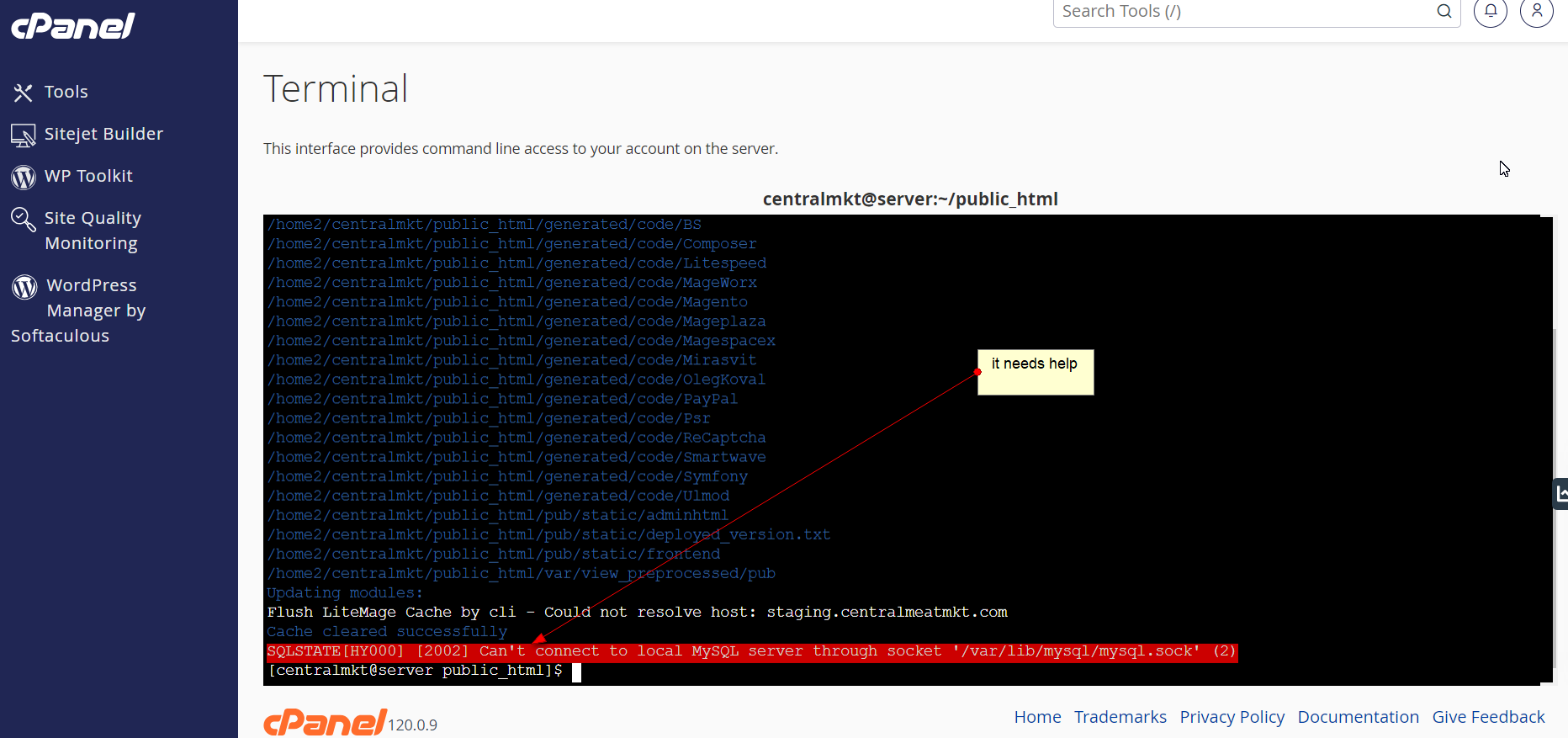Screen dimensions: 1568x738
Task: Click the pub/static/deployed_version.txt path line
Action: point(548,535)
